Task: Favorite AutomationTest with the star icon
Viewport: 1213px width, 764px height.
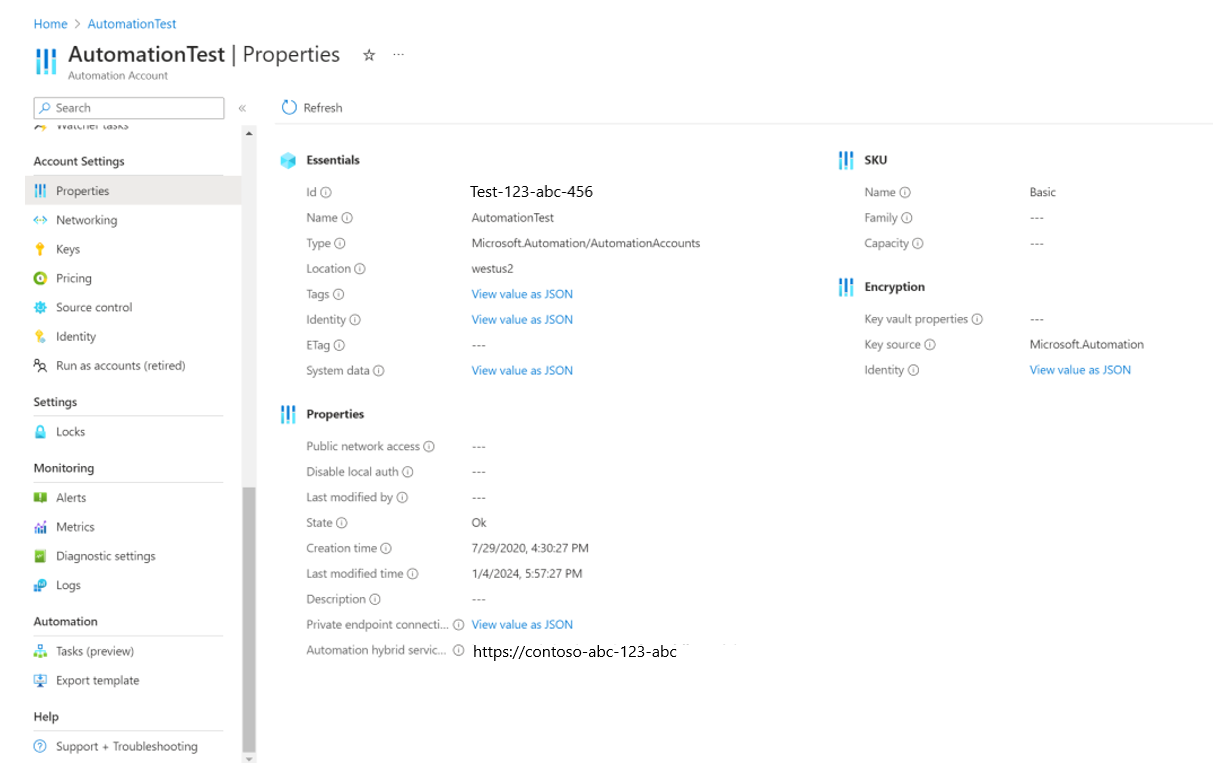Action: click(369, 55)
